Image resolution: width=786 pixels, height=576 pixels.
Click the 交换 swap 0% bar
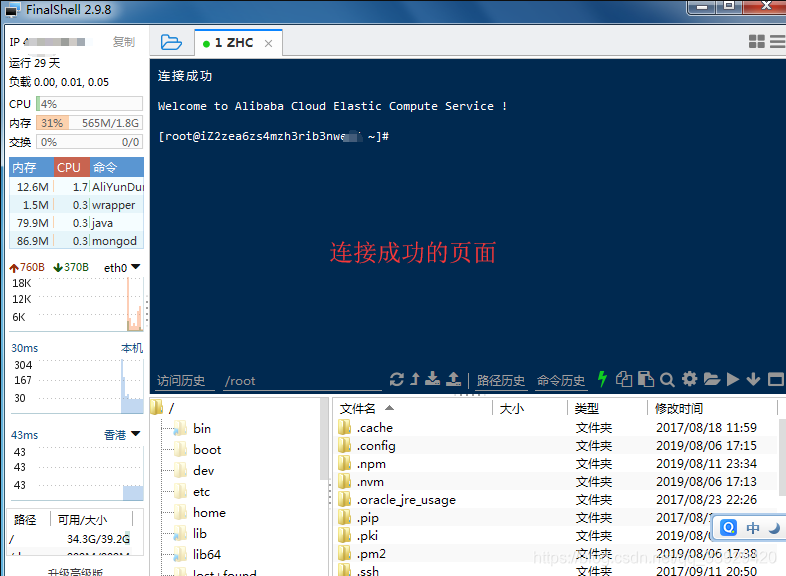point(89,142)
